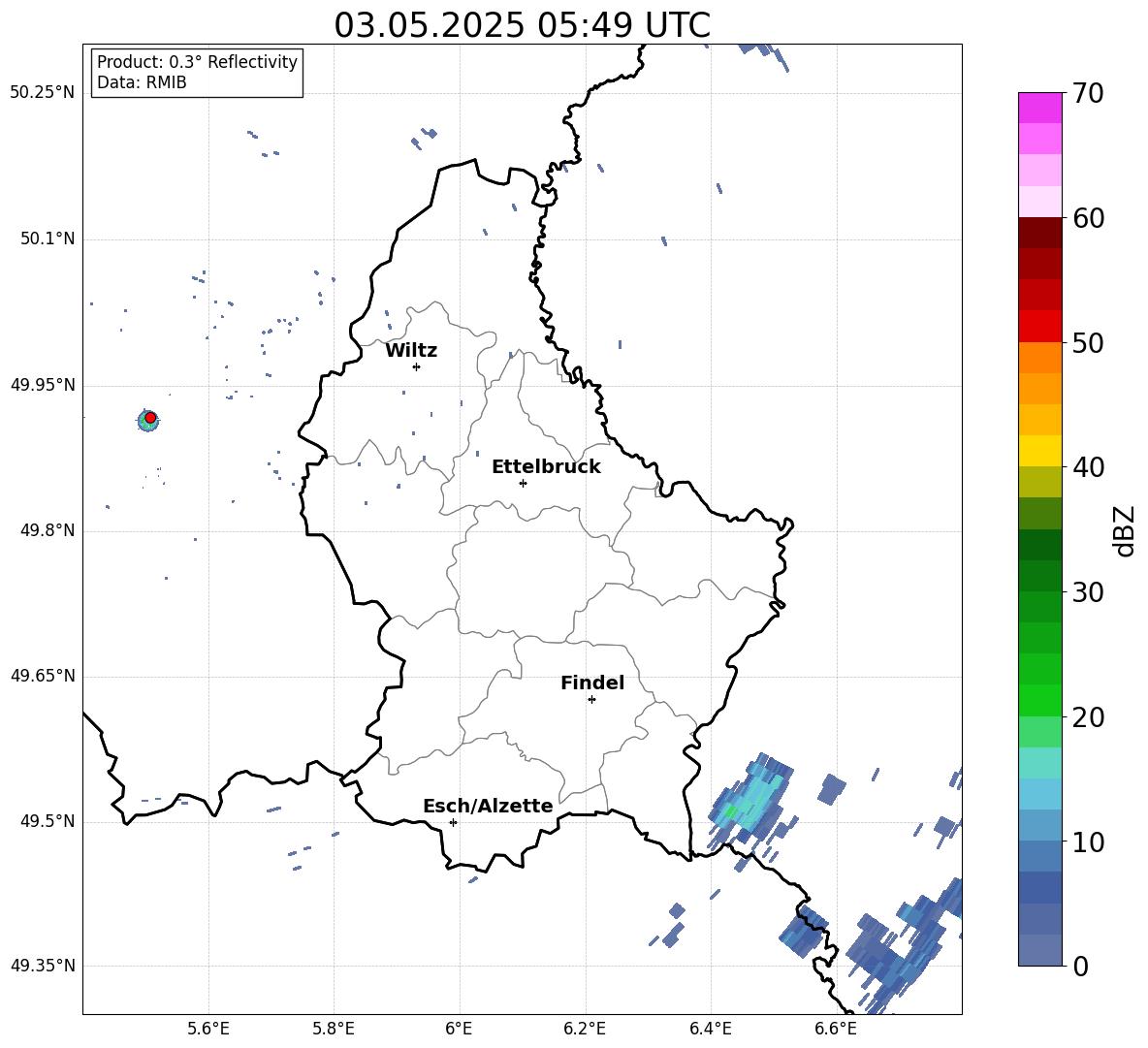Click the 6.2°E longitude label
Viewport: 1148px width, 1048px height.
585,1029
